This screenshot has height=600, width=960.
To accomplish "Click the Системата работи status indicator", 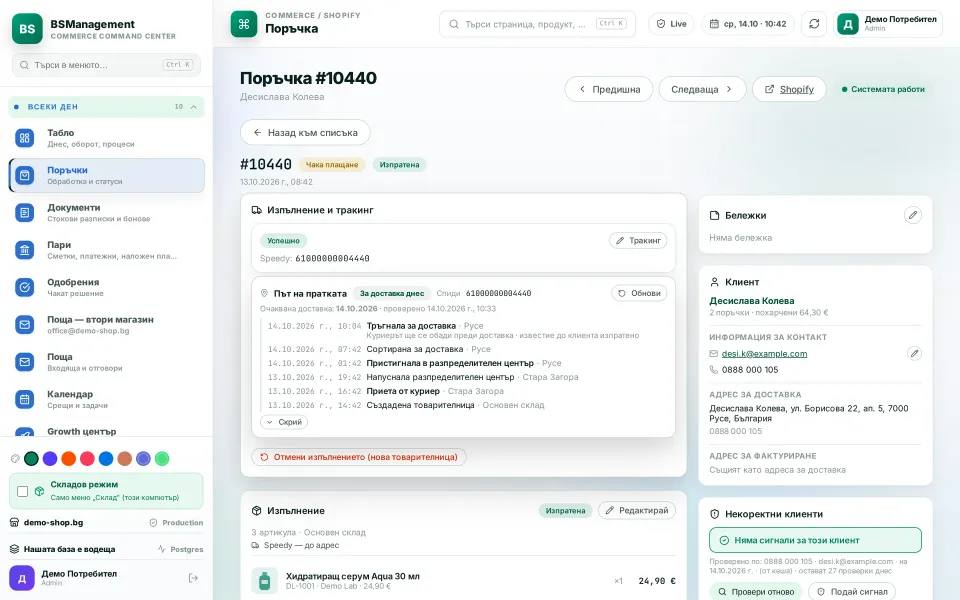I will click(883, 89).
